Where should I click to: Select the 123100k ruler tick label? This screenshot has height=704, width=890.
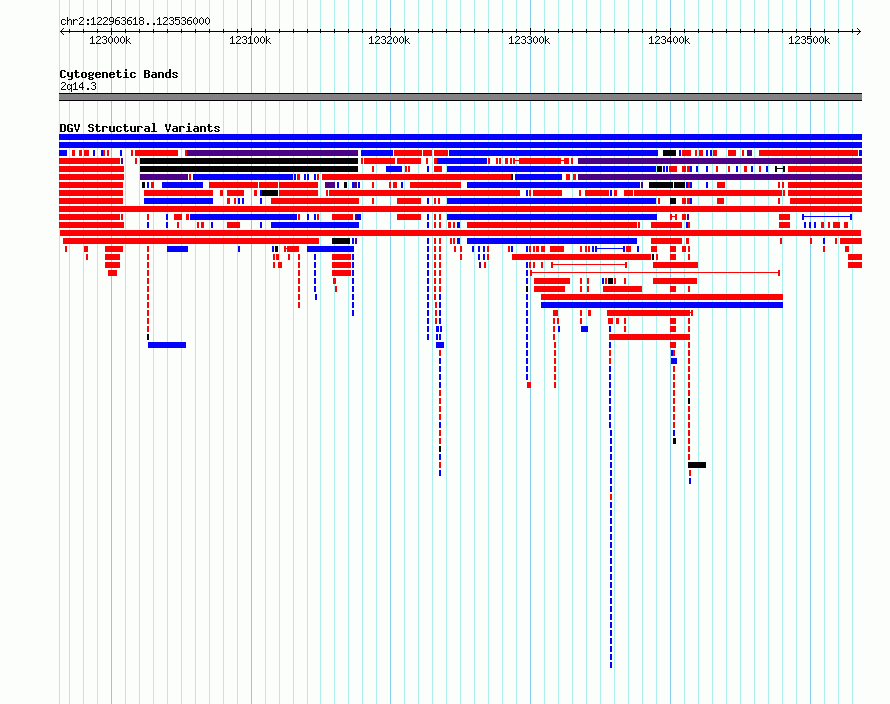click(x=250, y=40)
